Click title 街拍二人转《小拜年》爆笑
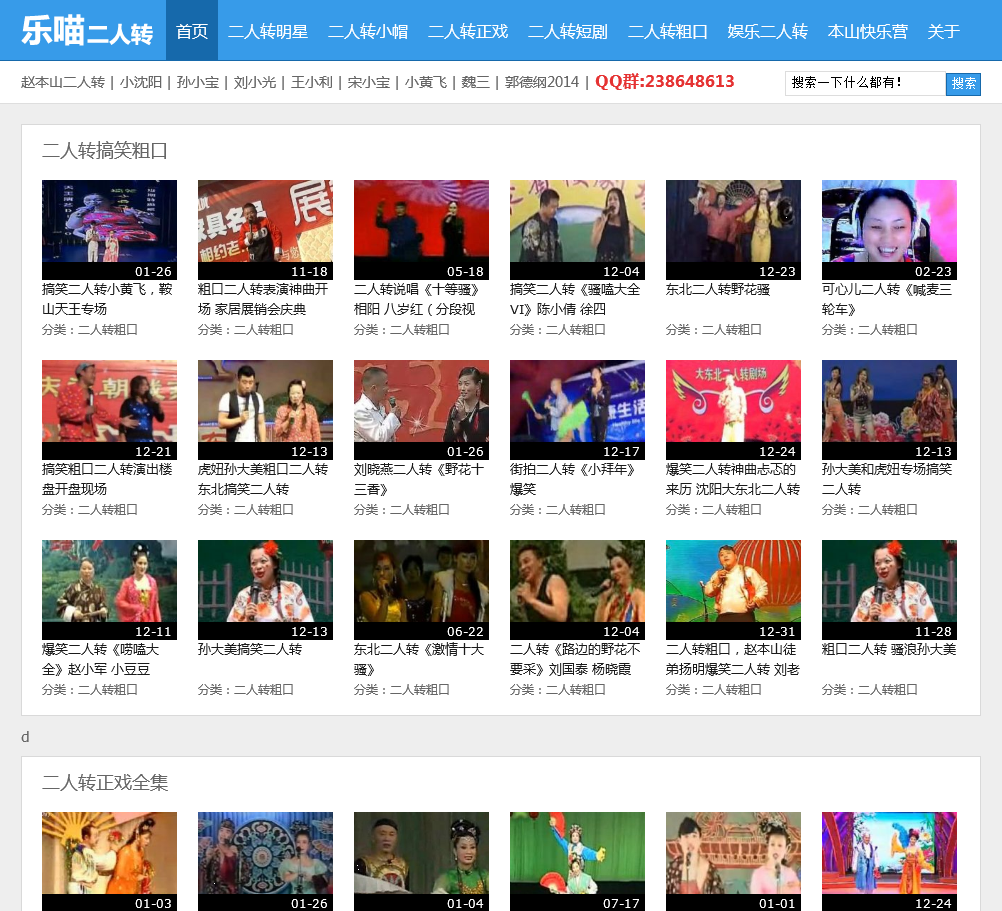This screenshot has width=1002, height=911. 574,479
